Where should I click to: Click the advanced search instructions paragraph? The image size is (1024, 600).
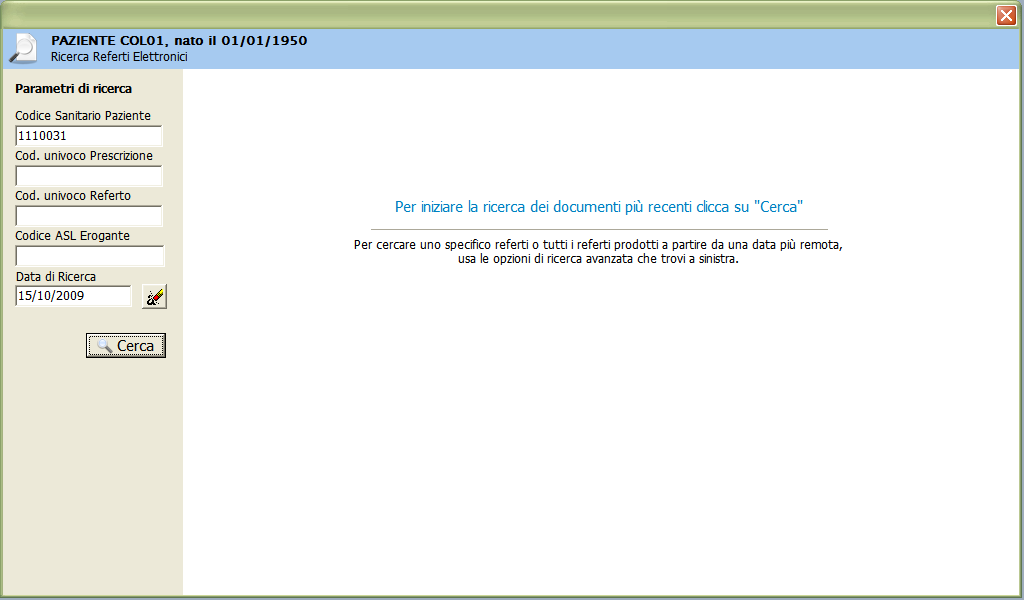pyautogui.click(x=599, y=252)
